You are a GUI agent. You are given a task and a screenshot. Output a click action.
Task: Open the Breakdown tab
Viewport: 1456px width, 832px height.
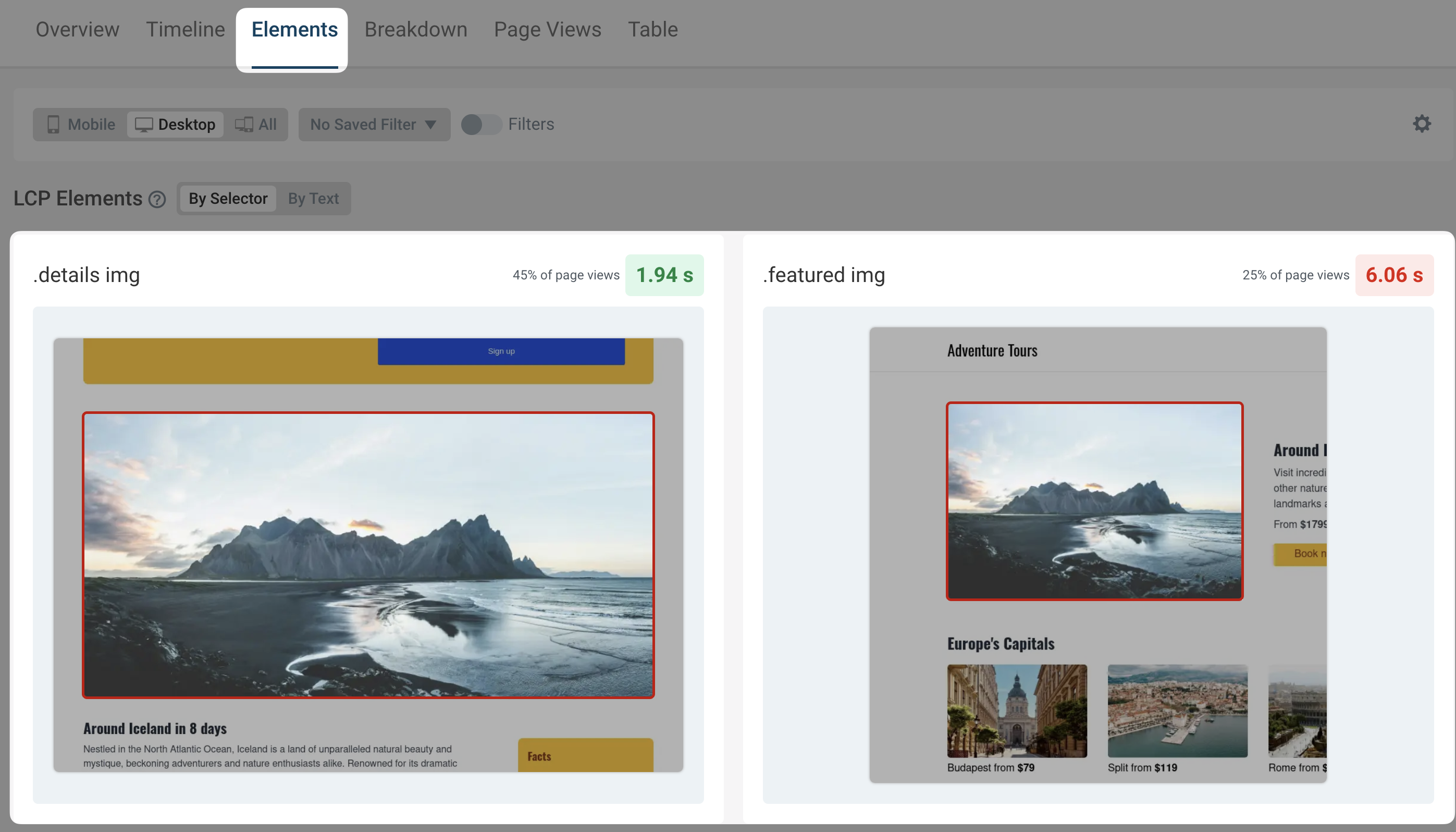click(x=416, y=29)
